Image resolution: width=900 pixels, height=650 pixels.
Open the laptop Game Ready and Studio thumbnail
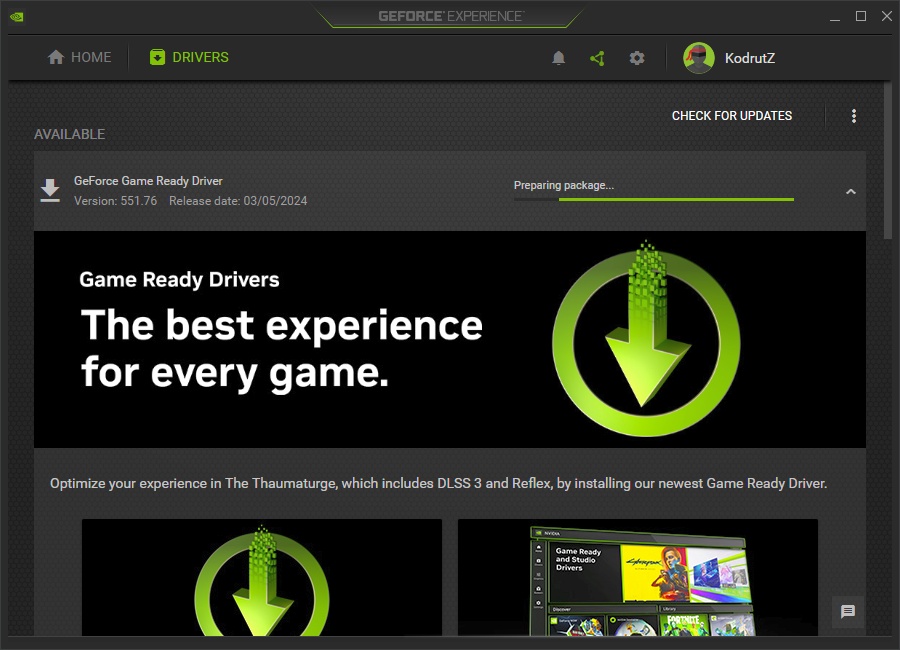638,577
